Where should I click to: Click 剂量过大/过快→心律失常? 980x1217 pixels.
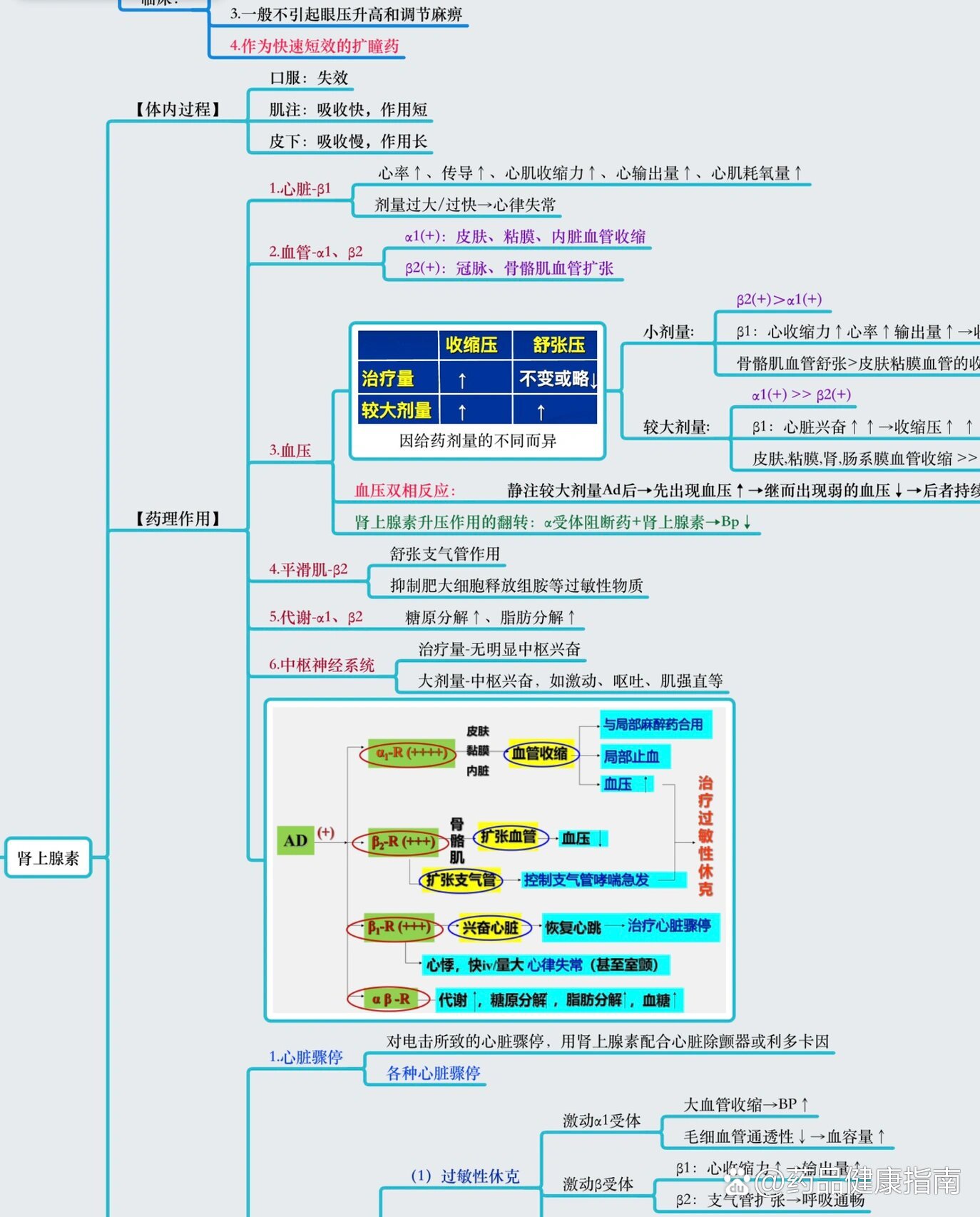pyautogui.click(x=465, y=205)
